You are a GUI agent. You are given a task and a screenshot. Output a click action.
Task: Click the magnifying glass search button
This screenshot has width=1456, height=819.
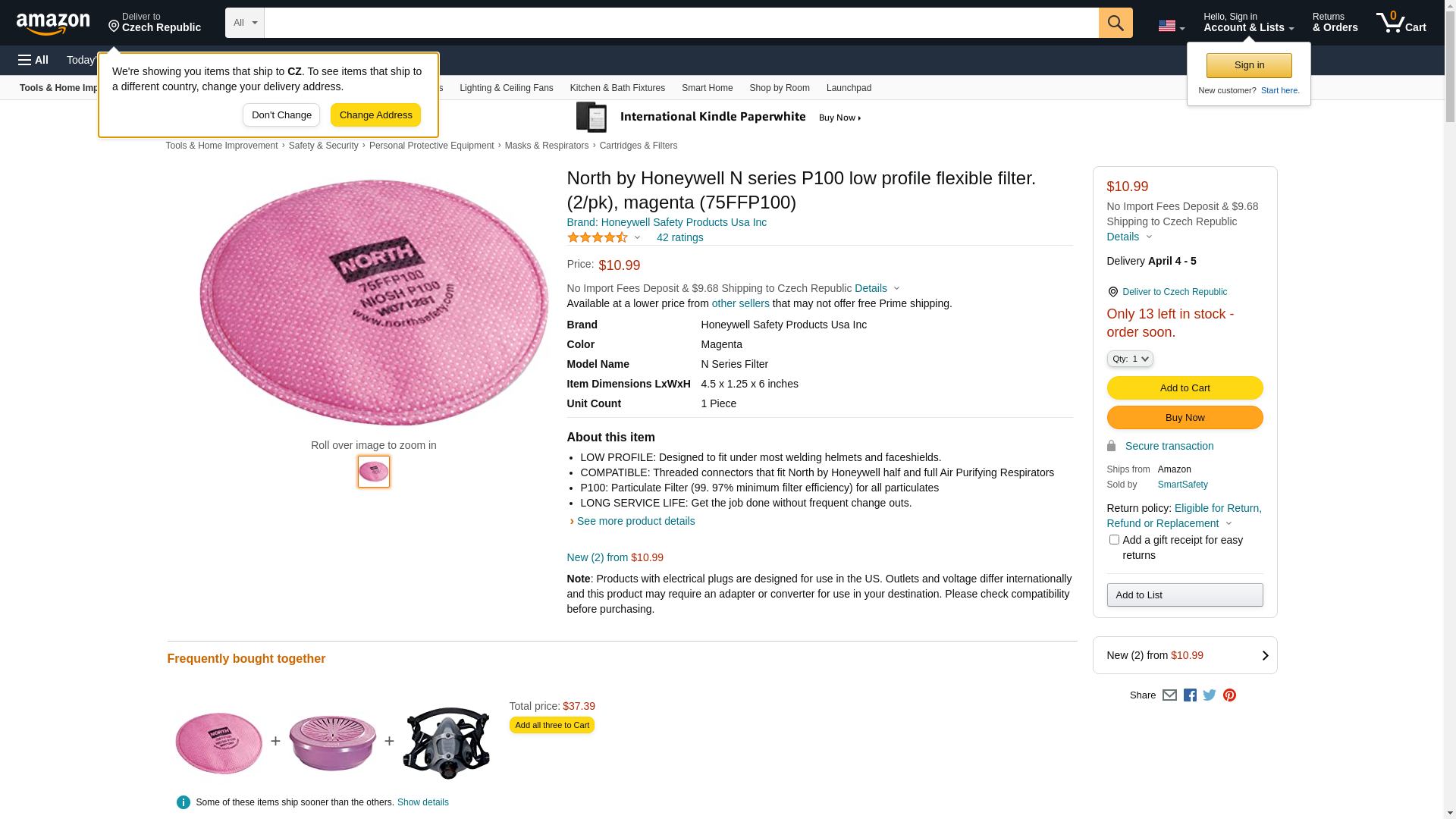tap(1116, 23)
